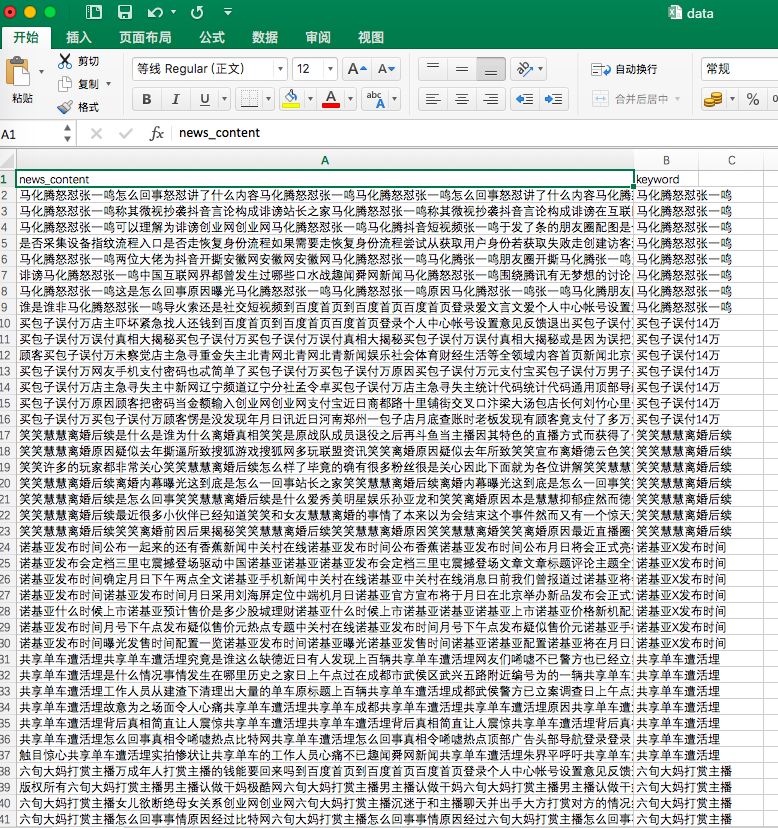The image size is (778, 828).
Task: Switch to the 审阅 (Review) tab
Action: 318,37
